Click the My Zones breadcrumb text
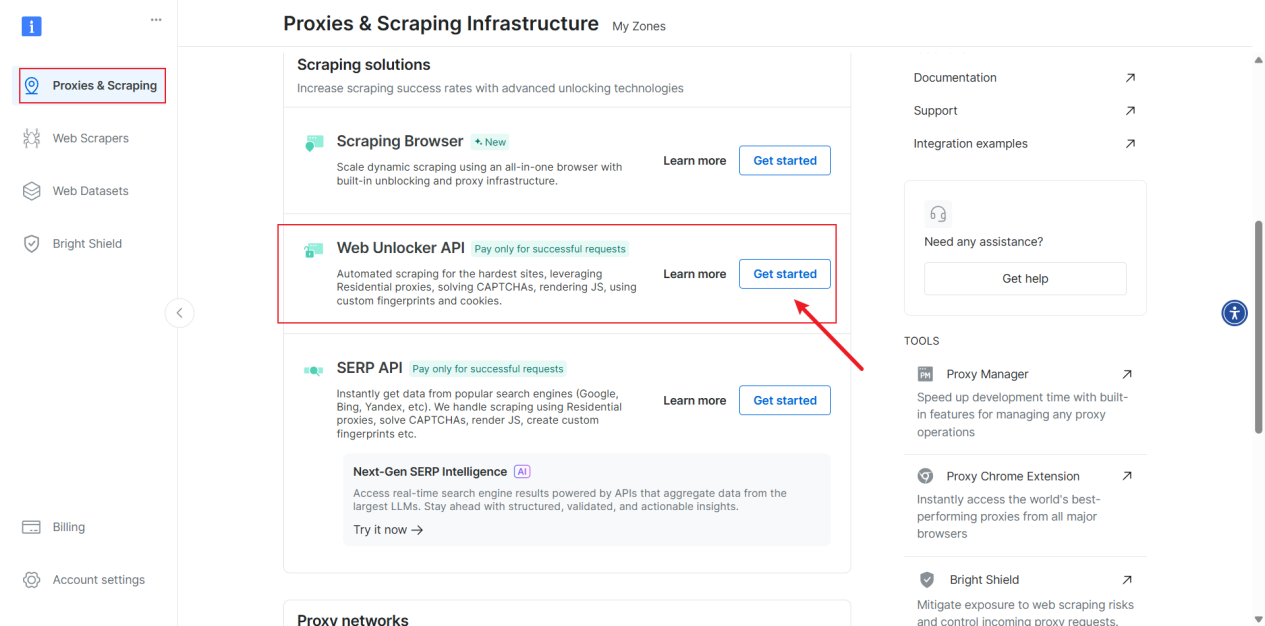This screenshot has height=626, width=1265. (639, 26)
